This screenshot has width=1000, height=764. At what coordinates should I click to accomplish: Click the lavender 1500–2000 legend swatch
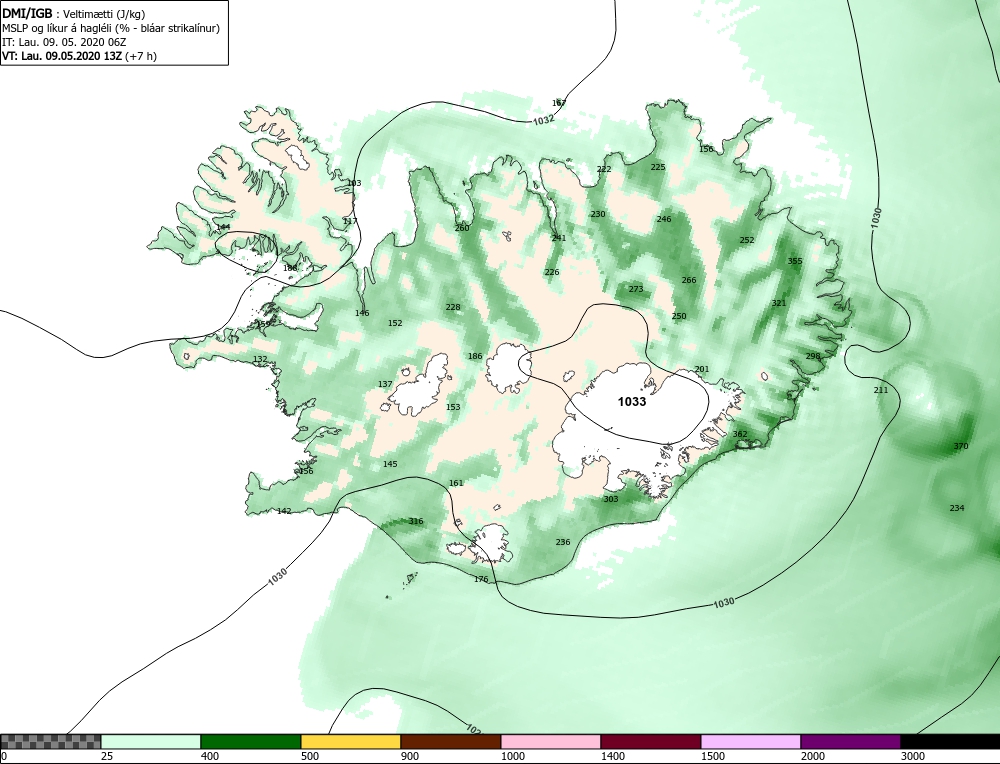point(751,742)
